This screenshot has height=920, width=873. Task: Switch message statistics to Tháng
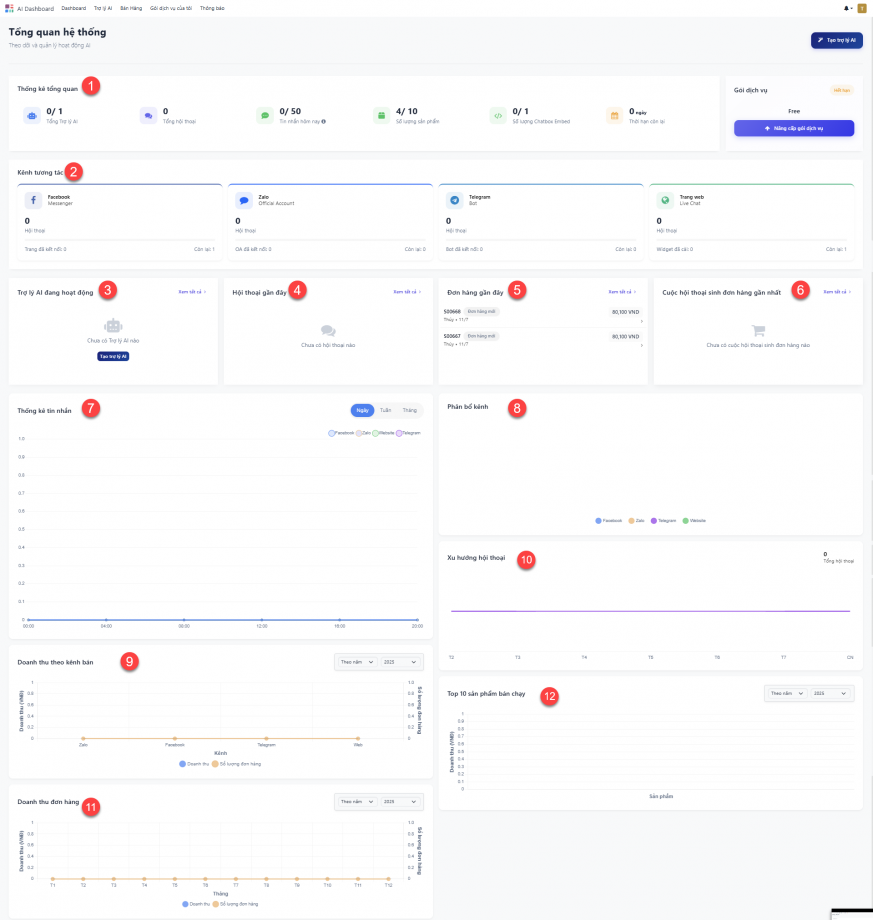(409, 410)
